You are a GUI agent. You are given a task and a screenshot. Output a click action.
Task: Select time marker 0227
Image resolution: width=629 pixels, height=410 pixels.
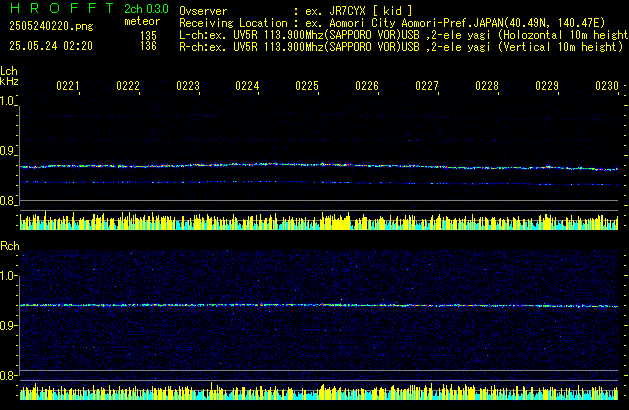427,86
